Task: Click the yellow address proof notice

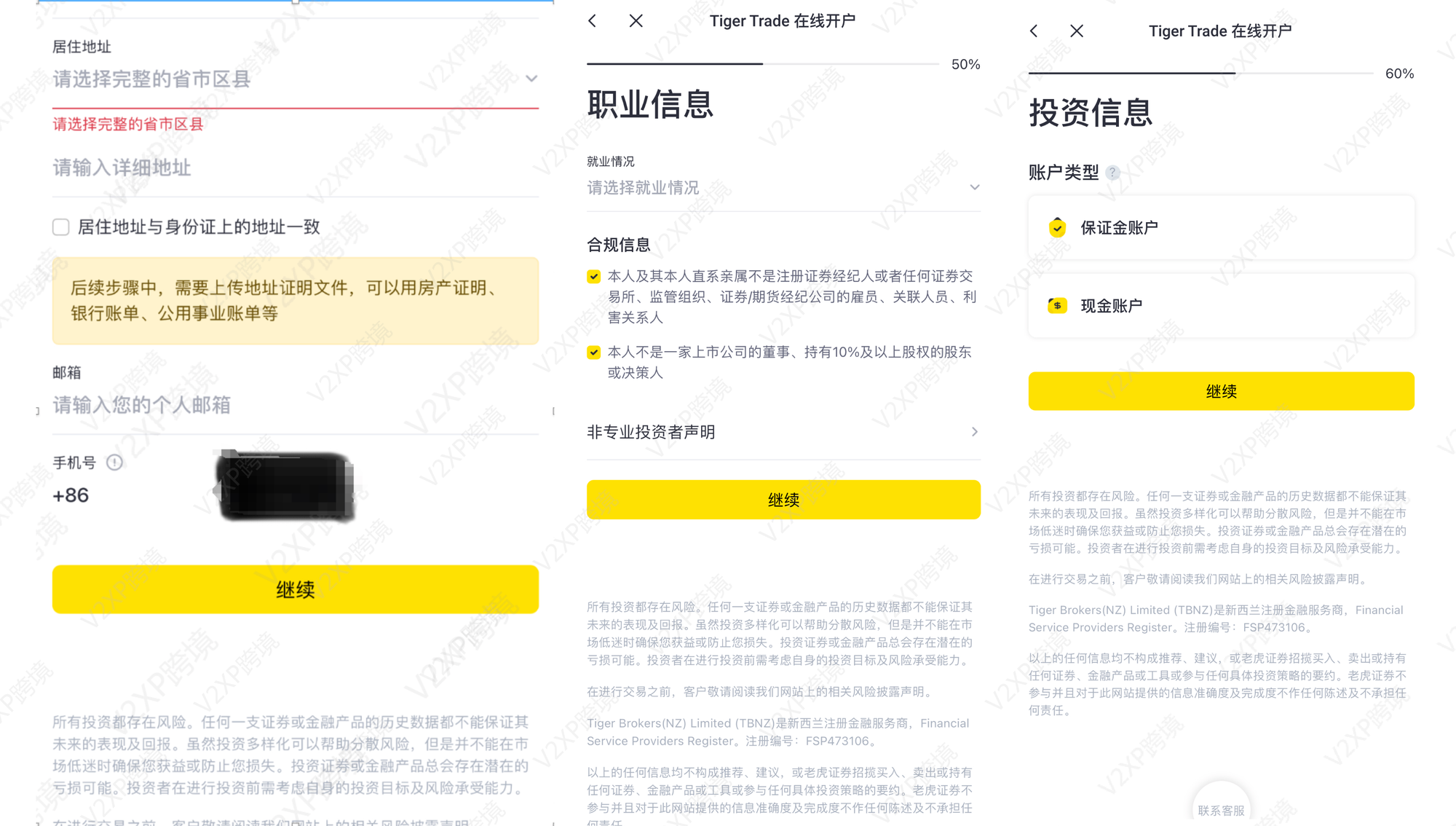Action: click(296, 301)
